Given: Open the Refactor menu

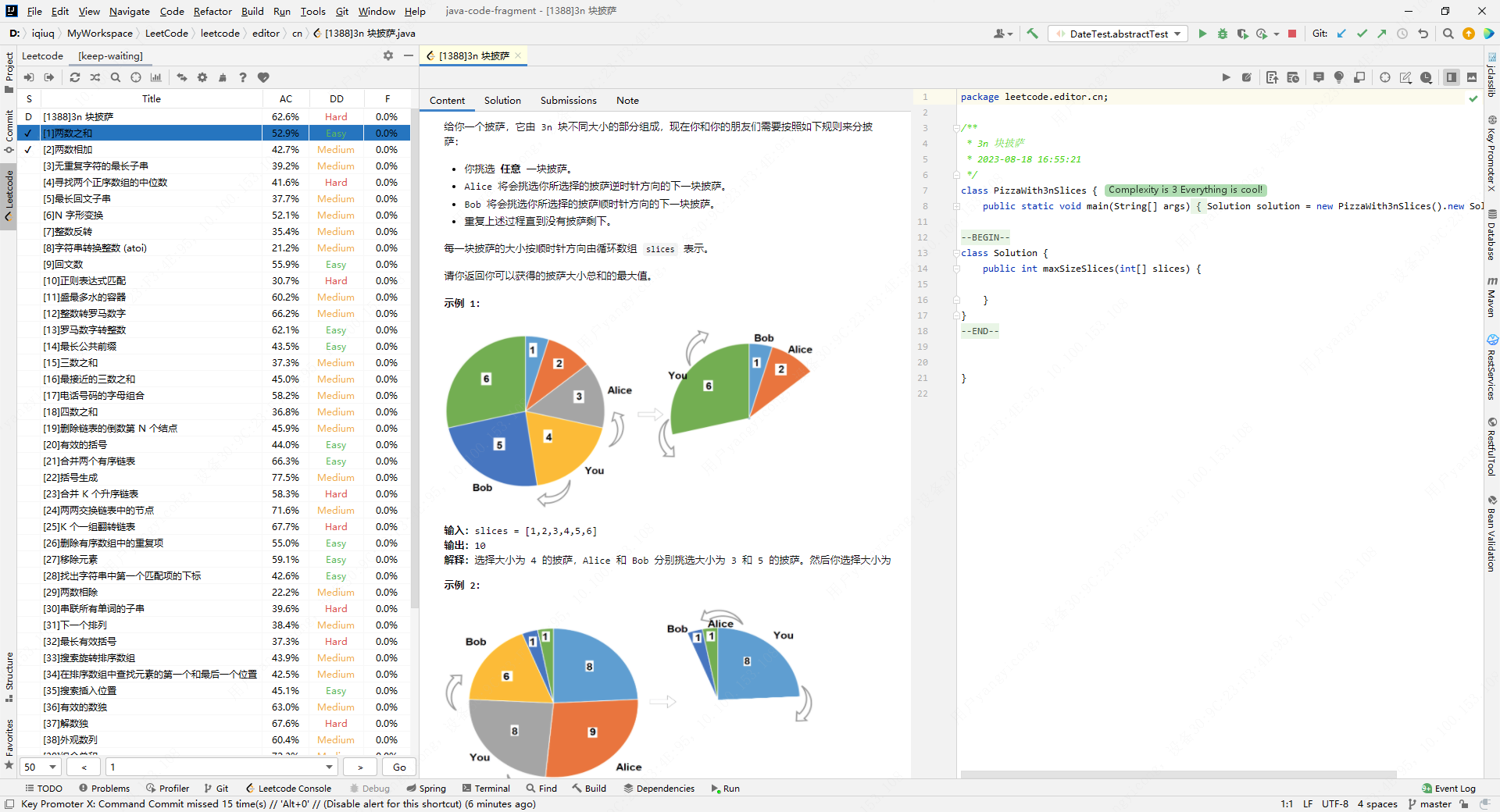Looking at the screenshot, I should pyautogui.click(x=212, y=11).
